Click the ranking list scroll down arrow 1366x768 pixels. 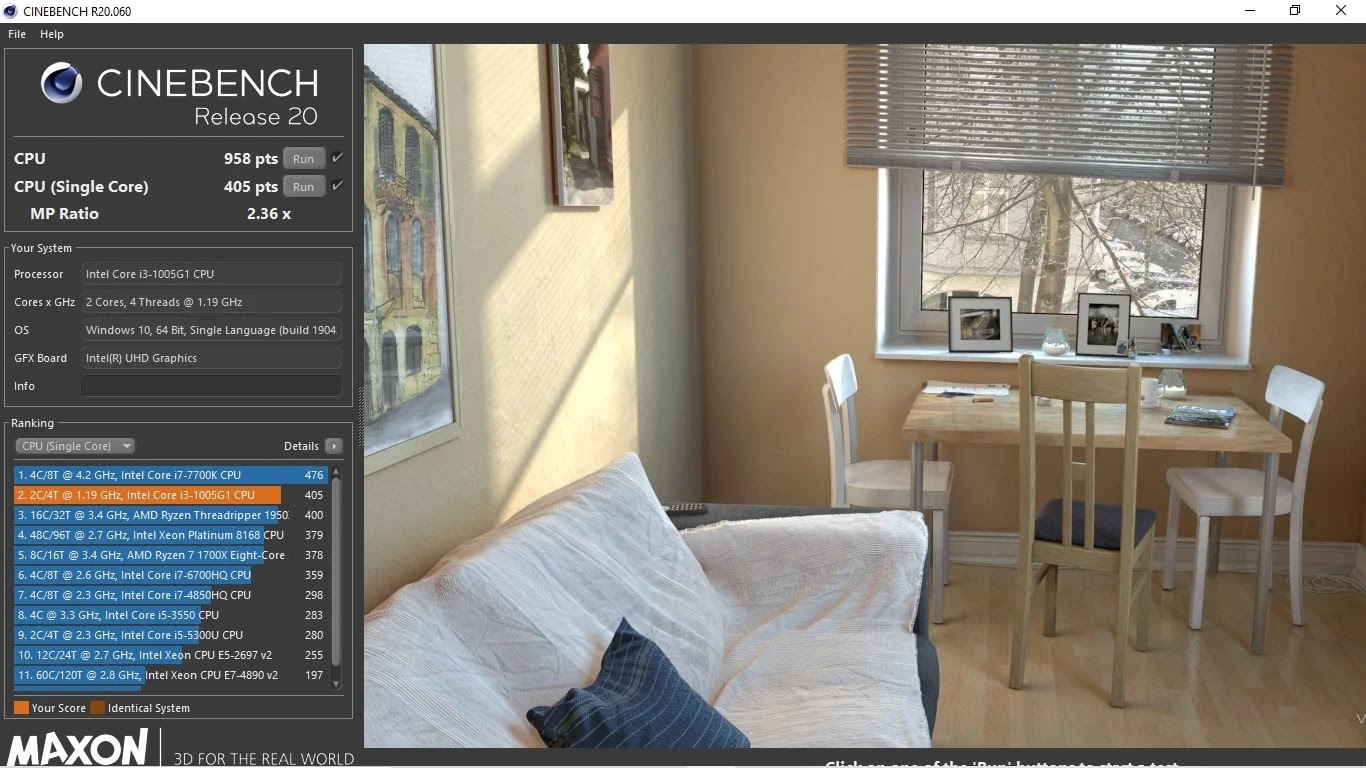[x=336, y=684]
